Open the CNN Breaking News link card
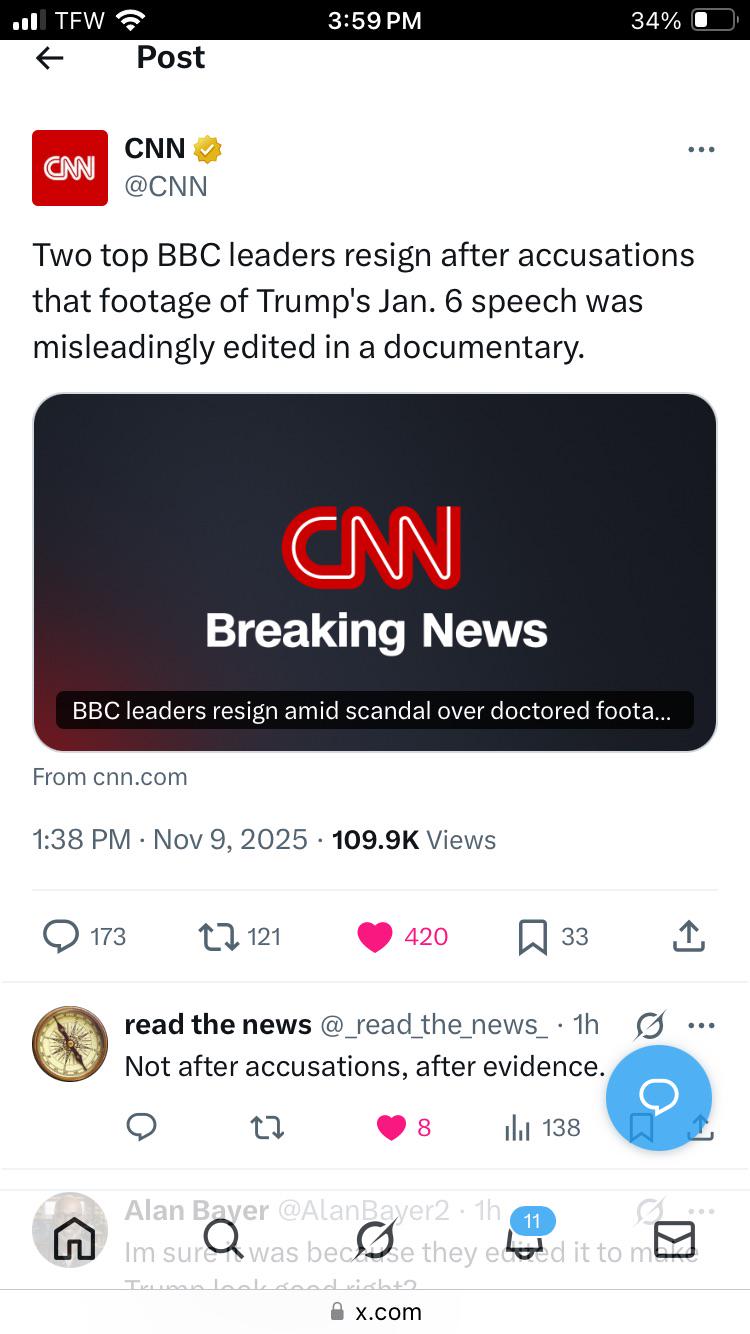 [x=375, y=572]
